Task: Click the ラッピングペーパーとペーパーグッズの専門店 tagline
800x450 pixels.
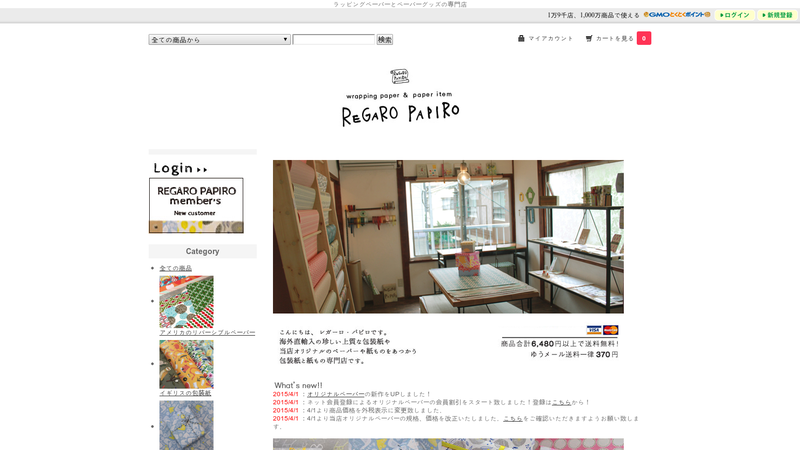Action: (400, 4)
